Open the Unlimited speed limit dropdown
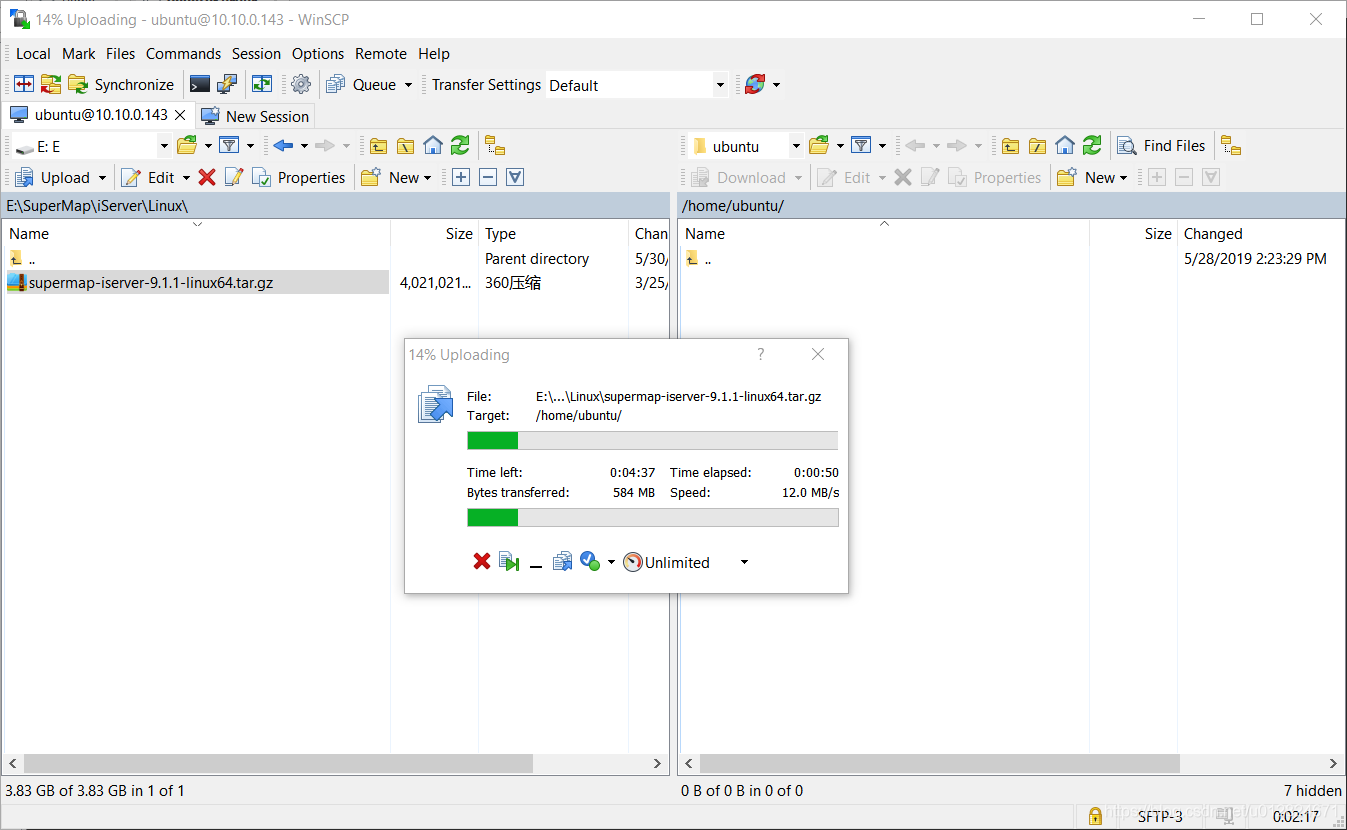The height and width of the screenshot is (830, 1347). coord(686,562)
